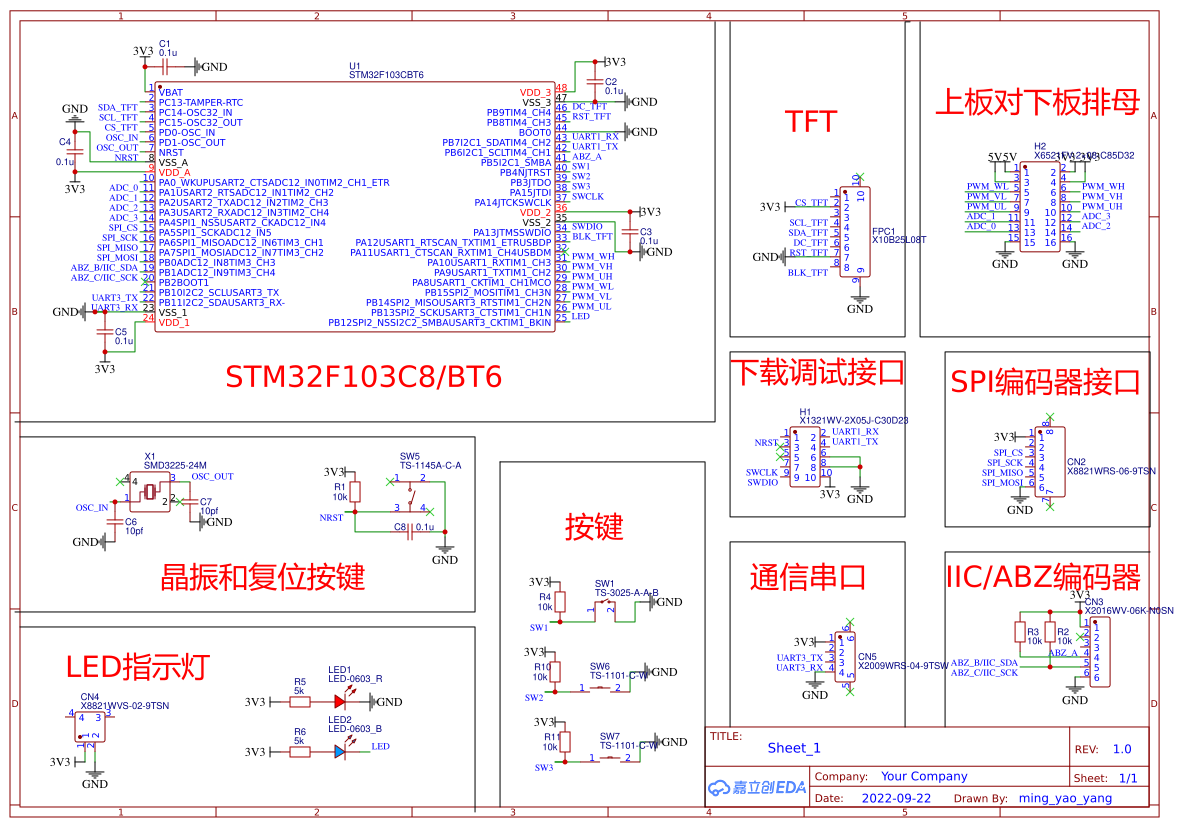This screenshot has width=1184, height=827.
Task: Select the U1 STM32F103CBT6 chip symbol
Action: 354,207
